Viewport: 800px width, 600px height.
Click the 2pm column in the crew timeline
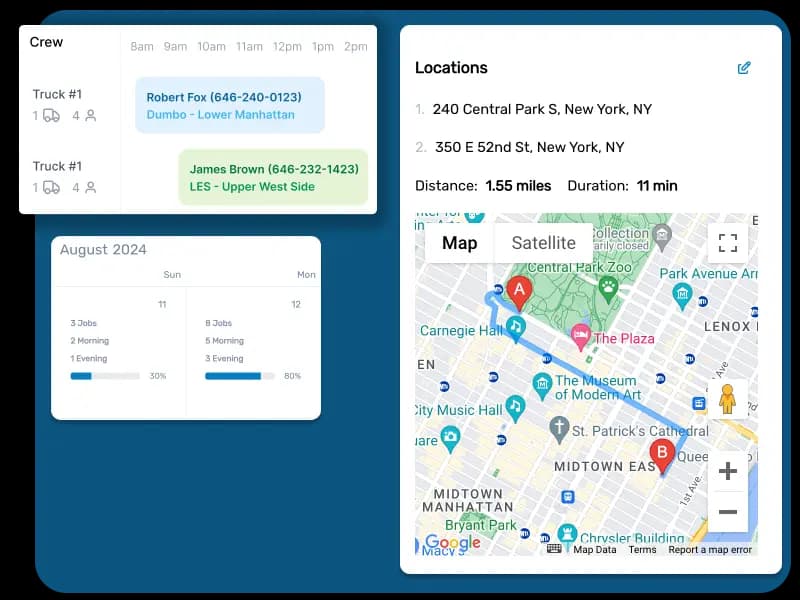(x=356, y=46)
